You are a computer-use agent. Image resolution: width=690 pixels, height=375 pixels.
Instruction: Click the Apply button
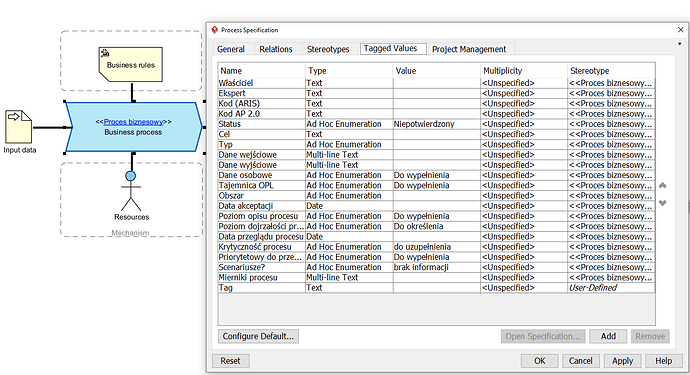622,361
